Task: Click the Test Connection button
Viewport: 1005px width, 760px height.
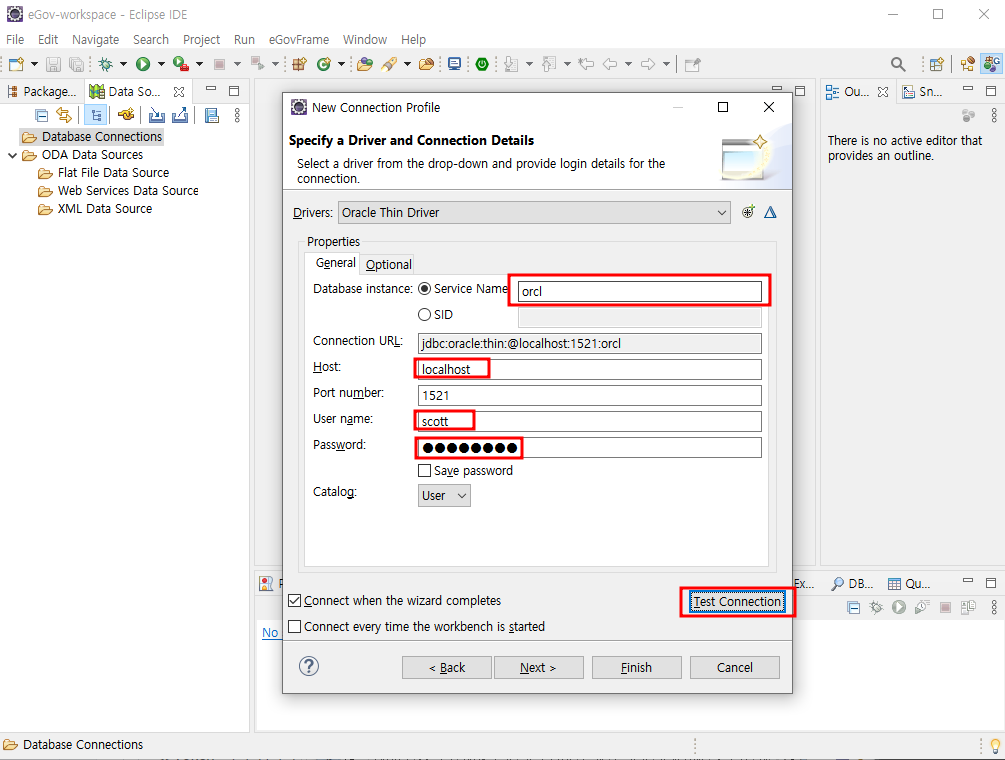Action: tap(737, 601)
